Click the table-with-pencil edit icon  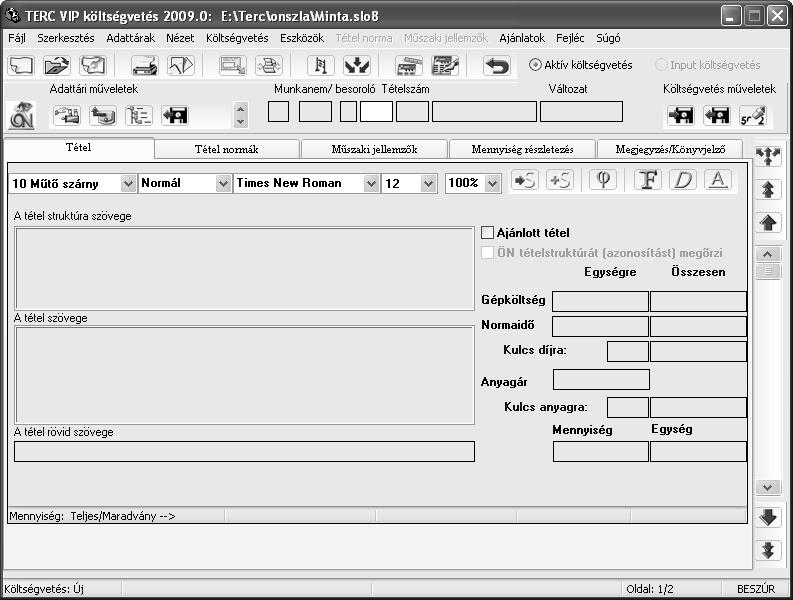pyautogui.click(x=445, y=65)
